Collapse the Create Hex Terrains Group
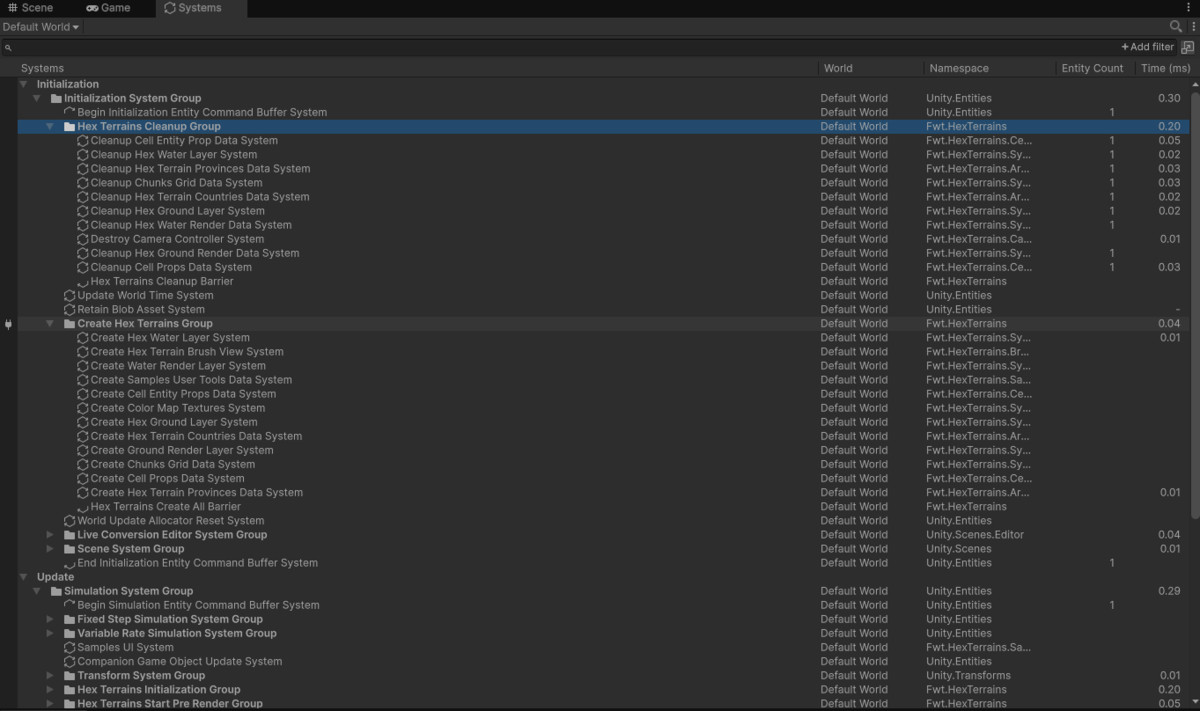Viewport: 1200px width, 711px height. [50, 324]
